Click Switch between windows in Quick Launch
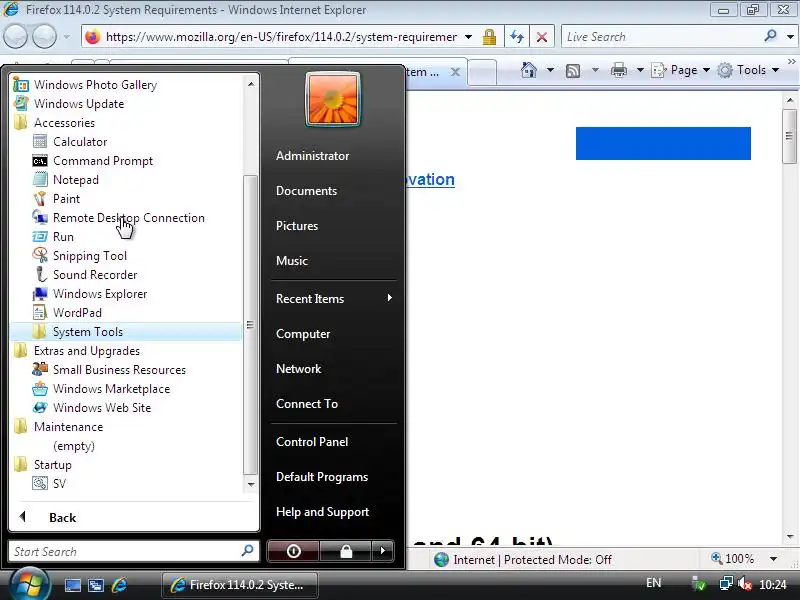The image size is (800, 600). 96,585
